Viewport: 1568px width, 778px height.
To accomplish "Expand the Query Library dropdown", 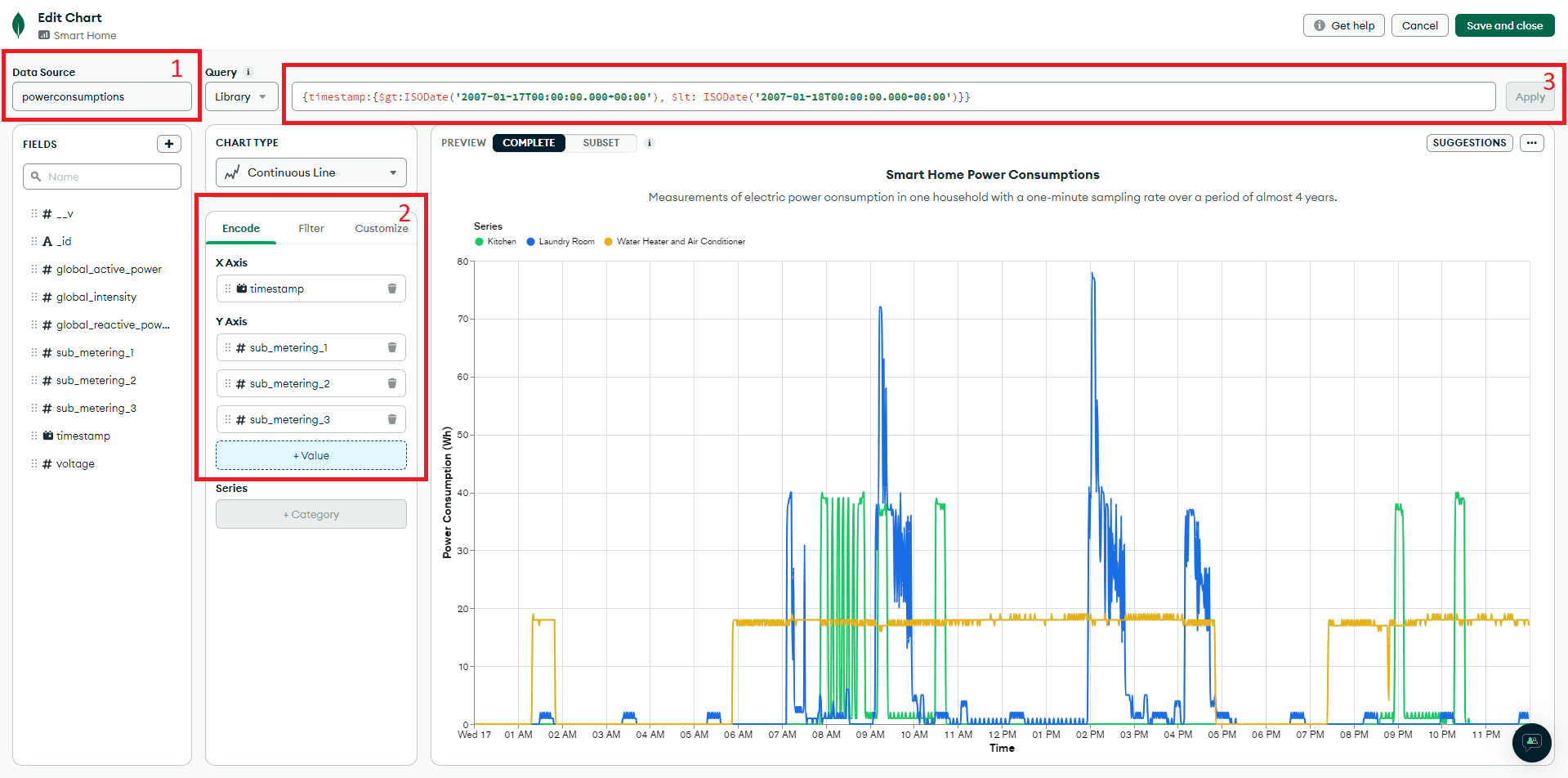I will pyautogui.click(x=241, y=96).
